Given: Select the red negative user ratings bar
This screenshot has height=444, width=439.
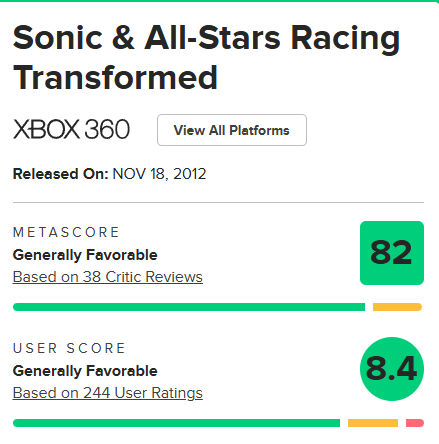Looking at the screenshot, I should (415, 423).
